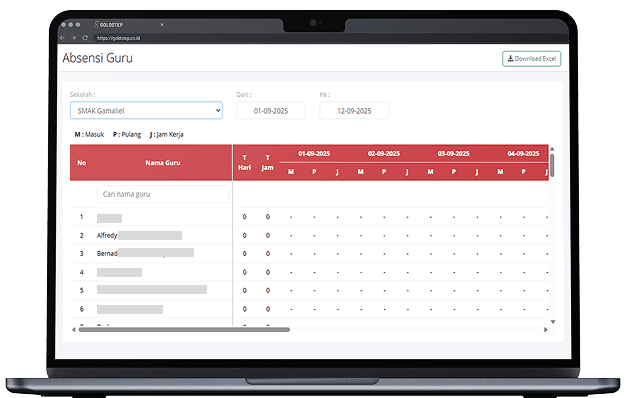627x398 pixels.
Task: Click the 01-09-2025 date header
Action: [x=314, y=154]
